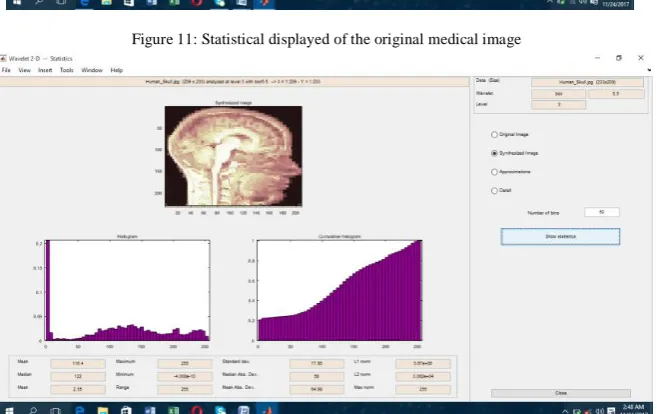Click the volume icon in the bottom tray
657x414 pixels.
[600, 411]
